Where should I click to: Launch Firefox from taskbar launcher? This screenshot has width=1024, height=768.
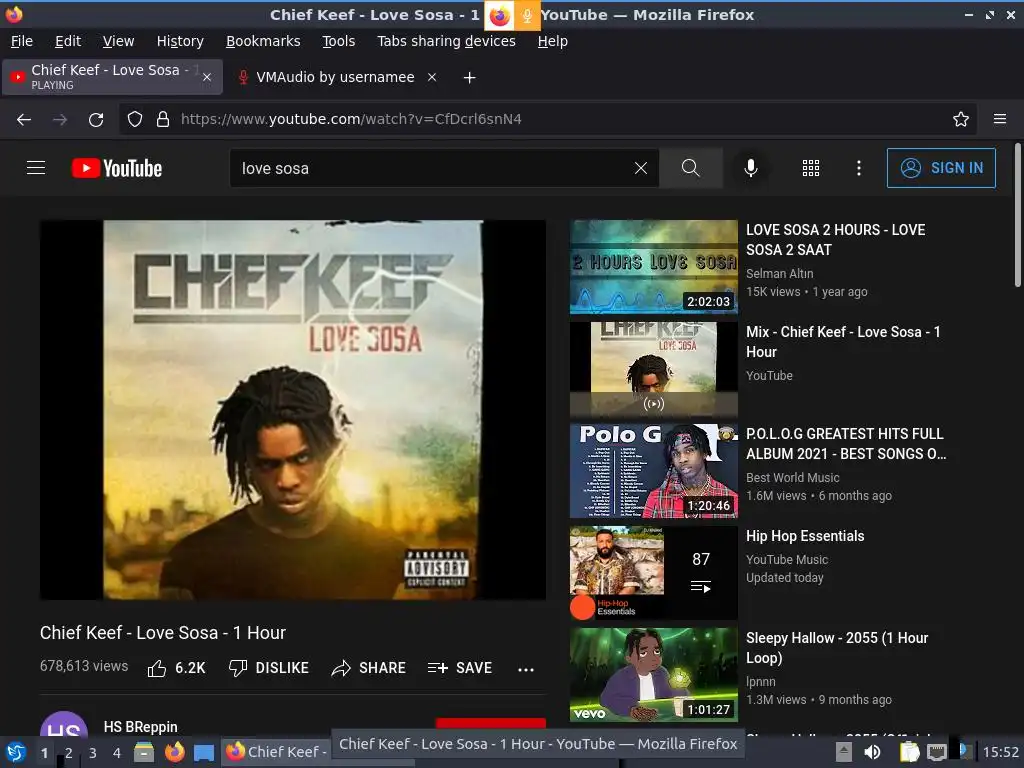(174, 752)
